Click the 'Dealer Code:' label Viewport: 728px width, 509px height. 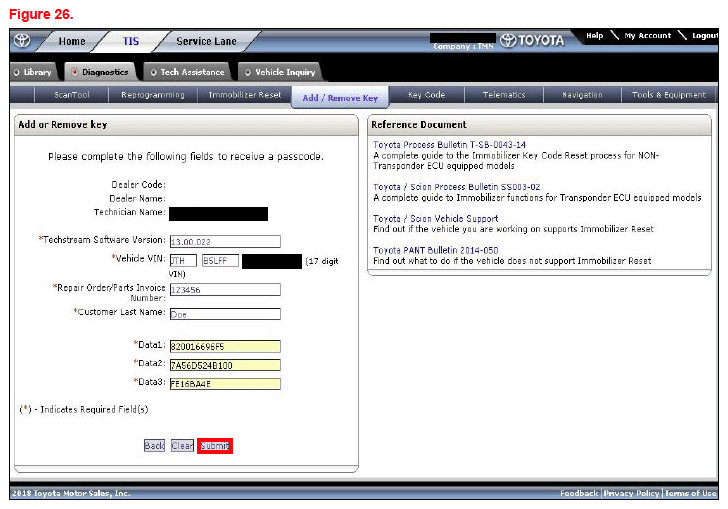pos(138,185)
